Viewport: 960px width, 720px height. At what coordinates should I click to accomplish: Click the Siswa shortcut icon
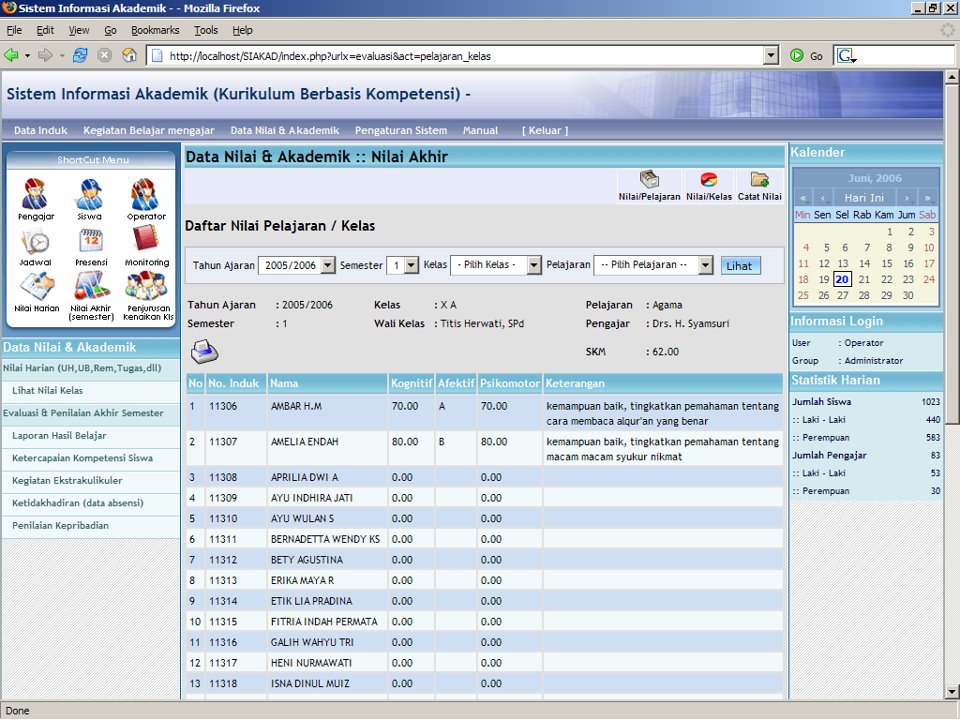[90, 194]
